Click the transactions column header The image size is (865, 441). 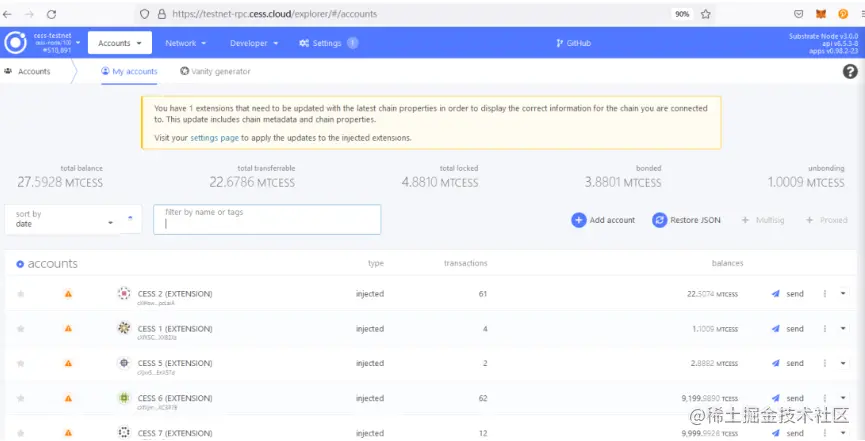pos(466,263)
